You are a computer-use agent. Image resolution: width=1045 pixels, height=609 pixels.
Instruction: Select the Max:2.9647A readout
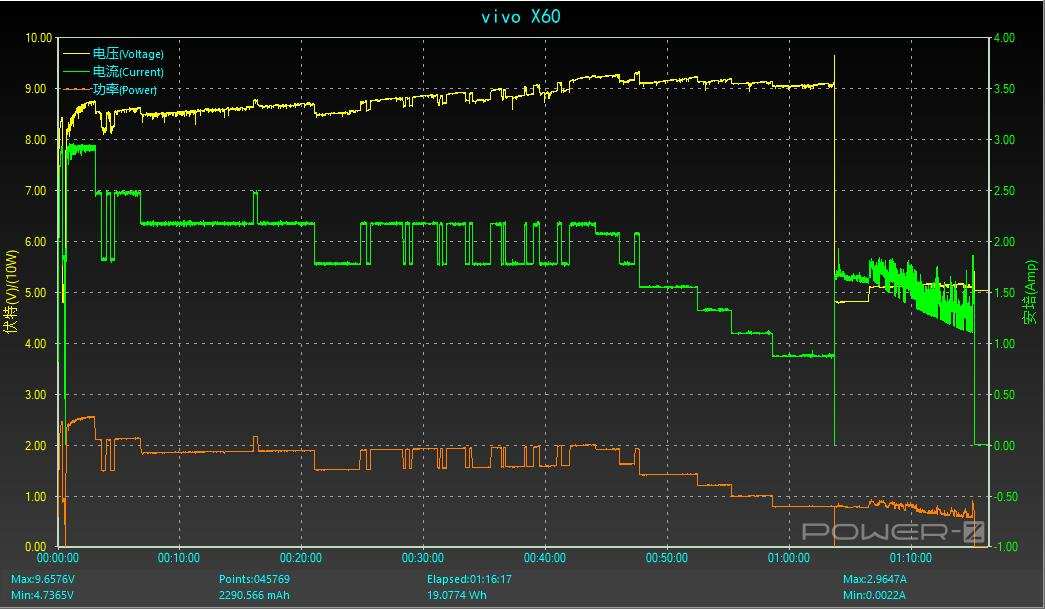pyautogui.click(x=874, y=579)
